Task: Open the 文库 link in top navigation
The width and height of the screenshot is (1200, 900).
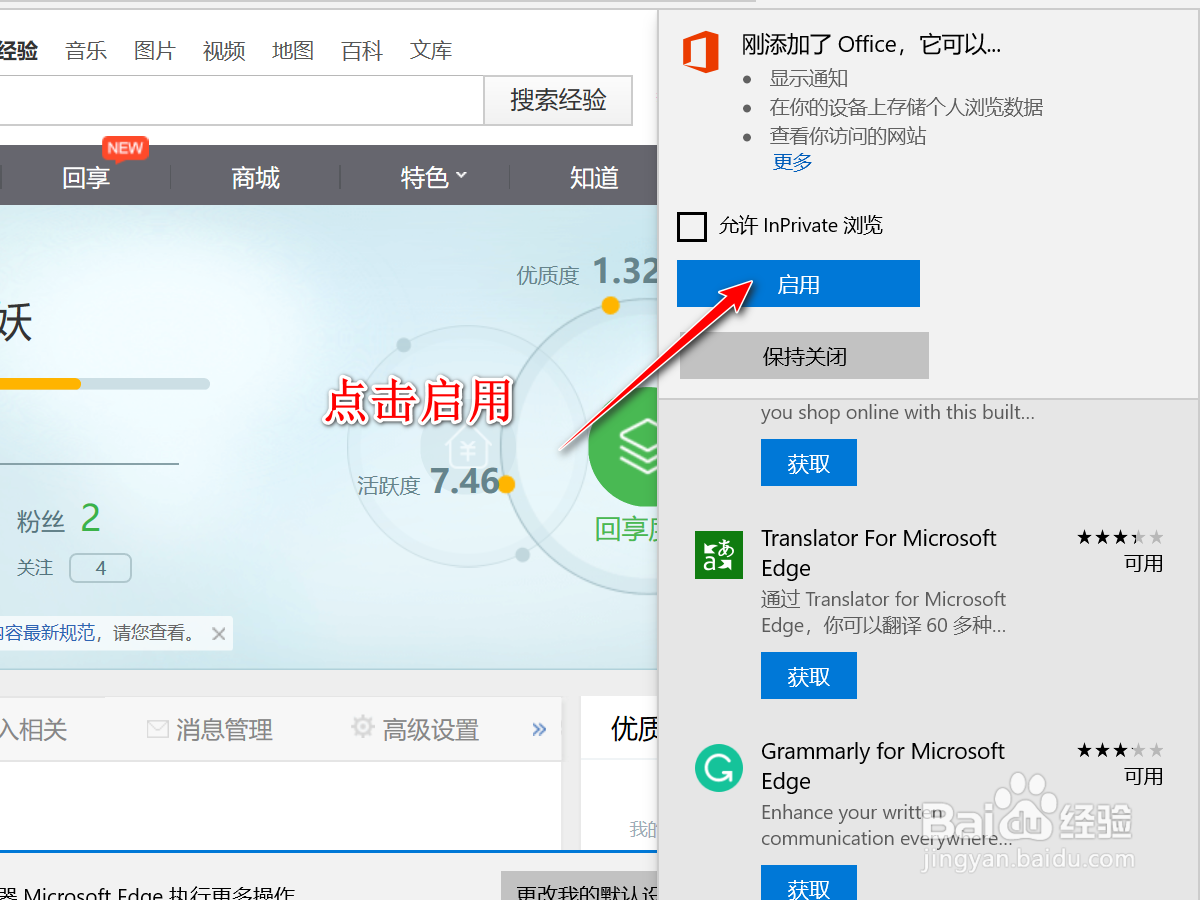Action: tap(431, 50)
